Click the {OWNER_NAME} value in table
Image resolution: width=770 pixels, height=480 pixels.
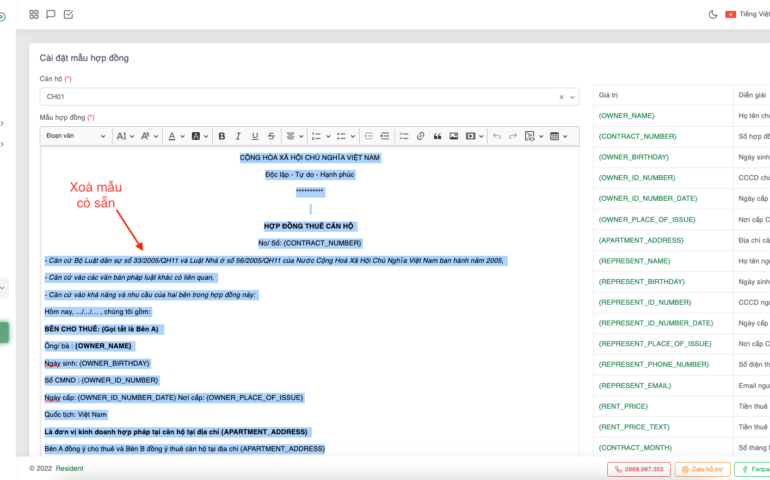tap(626, 116)
